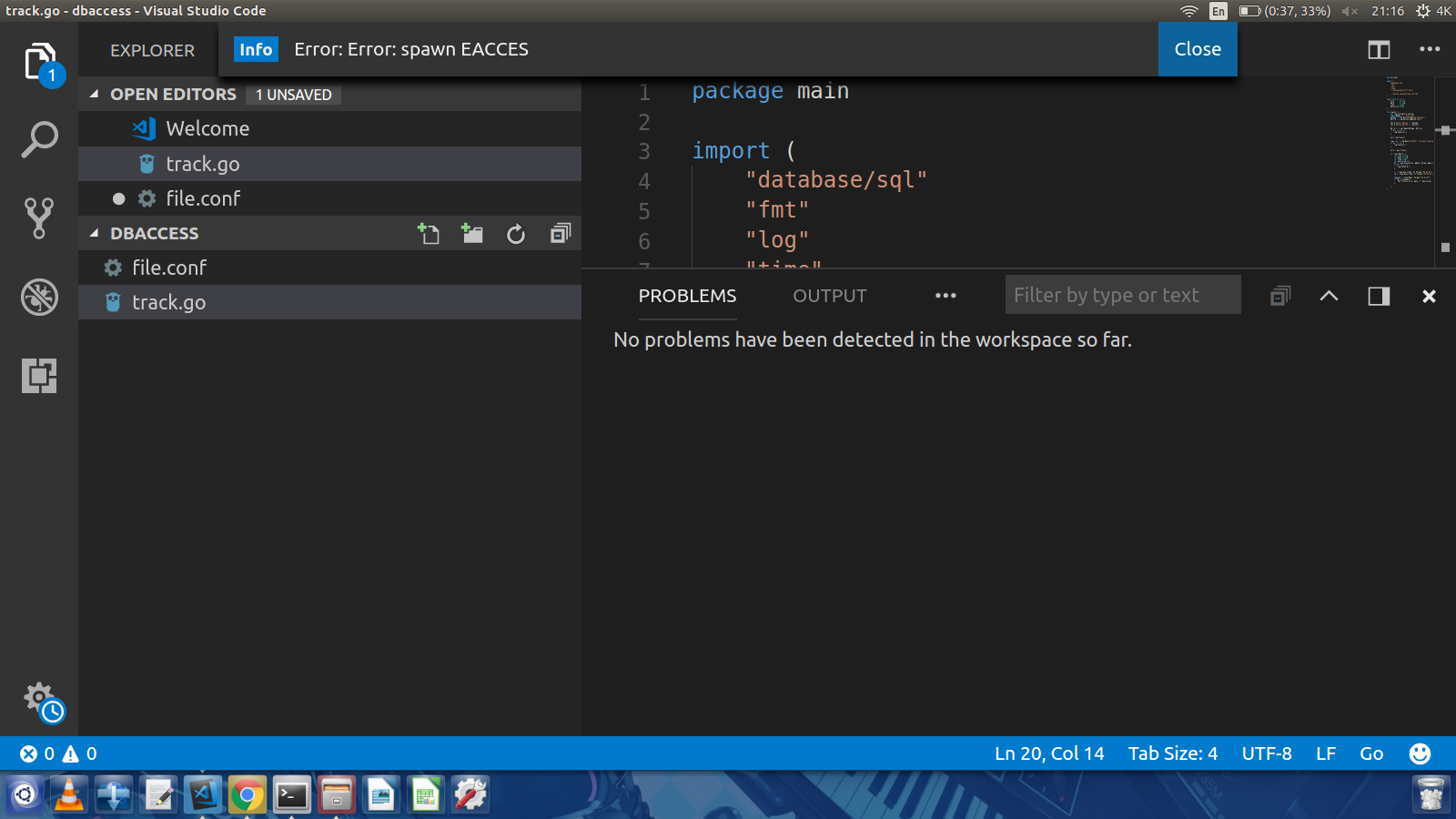Collapse all folders in the DBACCESS explorer
This screenshot has height=819, width=1456.
pos(561,234)
